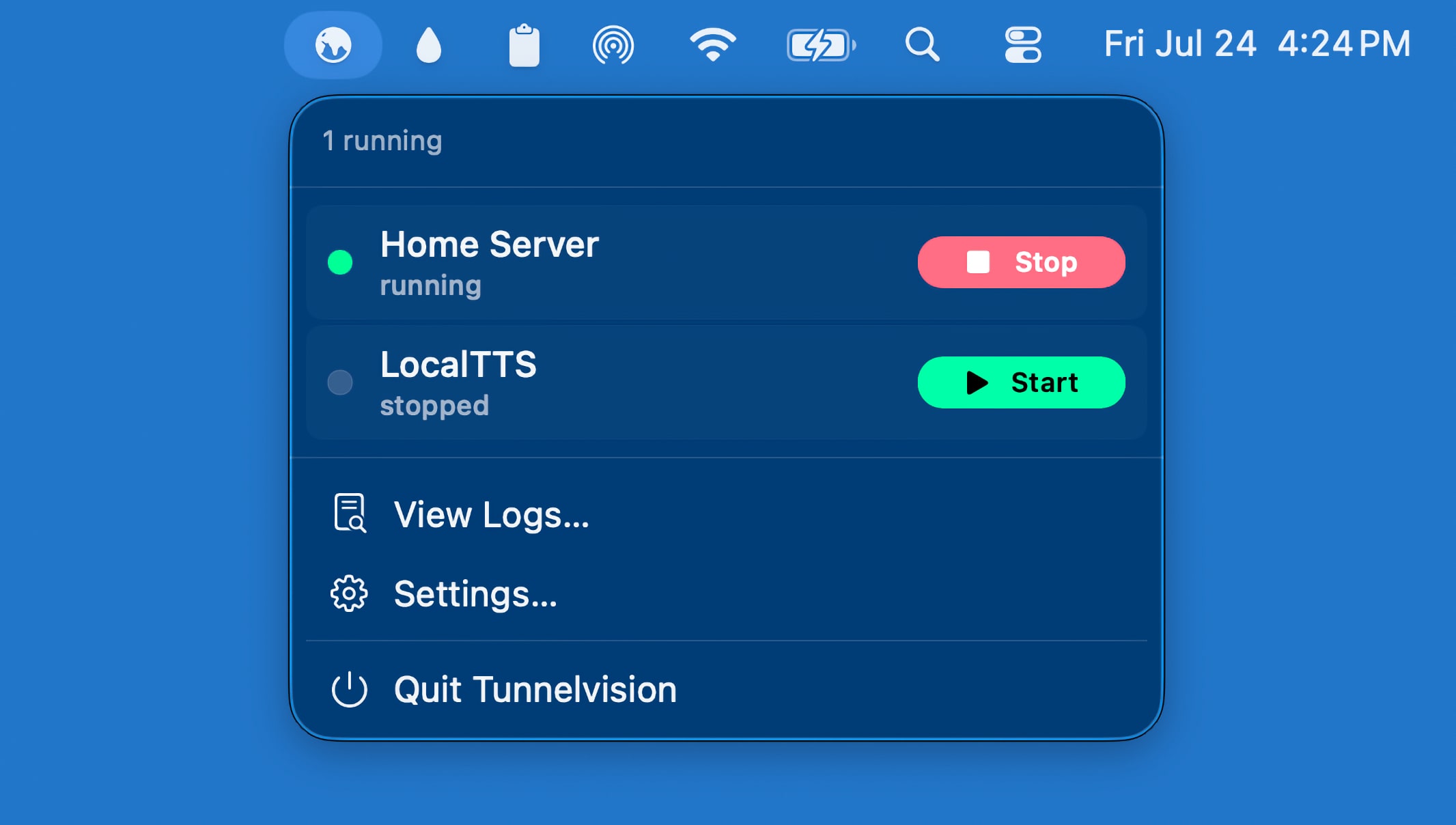Click the Quit power icon

pyautogui.click(x=349, y=689)
